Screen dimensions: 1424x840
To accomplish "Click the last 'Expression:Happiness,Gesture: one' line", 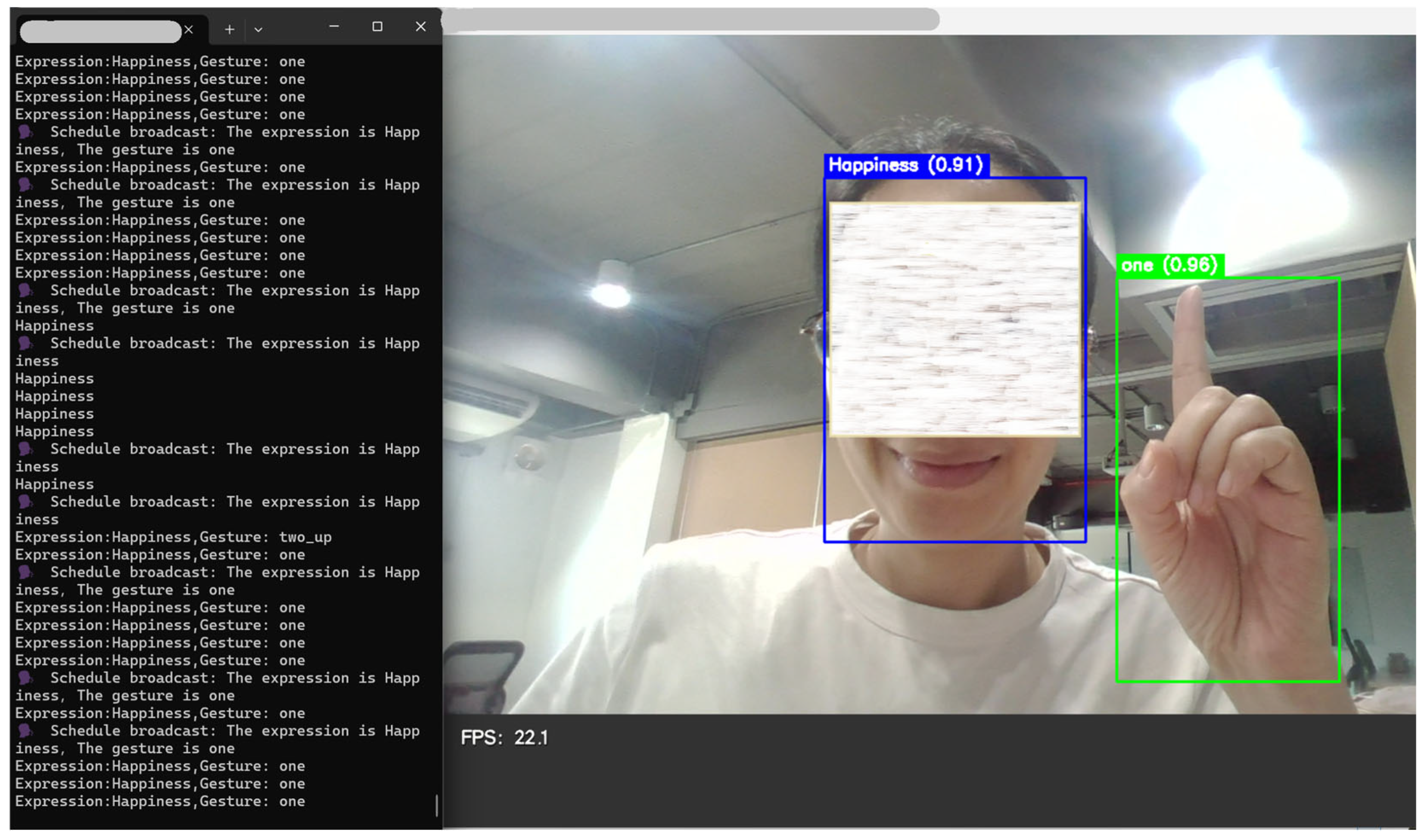I will 160,802.
